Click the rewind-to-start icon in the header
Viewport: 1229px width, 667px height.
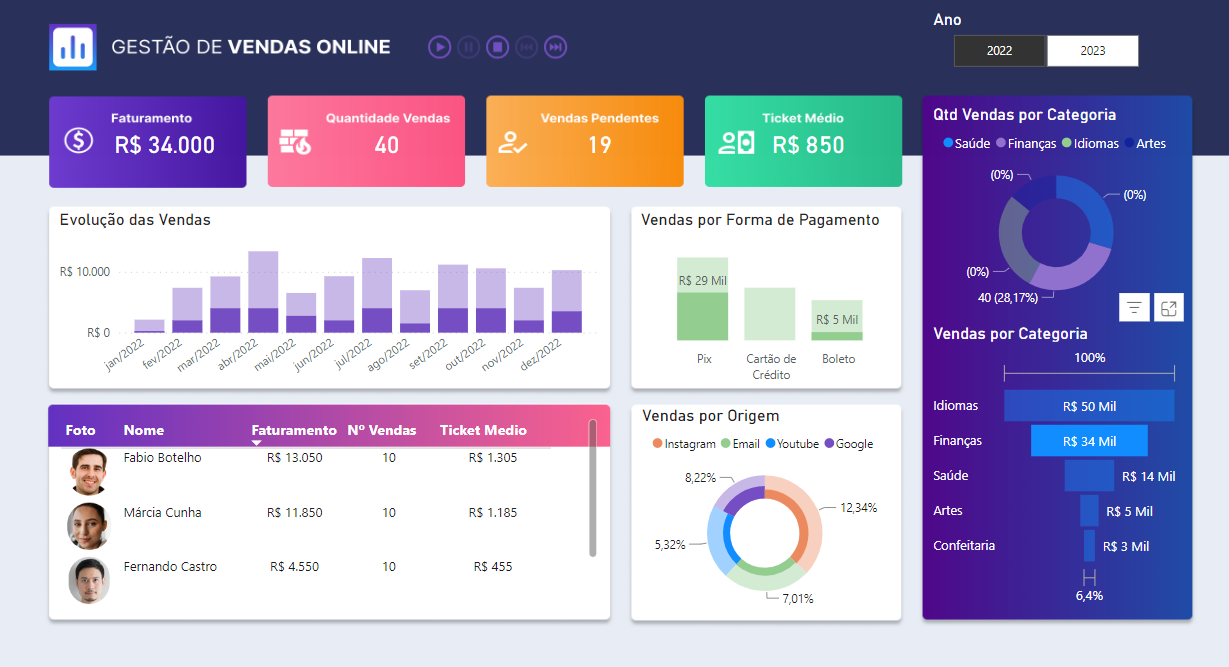526,47
